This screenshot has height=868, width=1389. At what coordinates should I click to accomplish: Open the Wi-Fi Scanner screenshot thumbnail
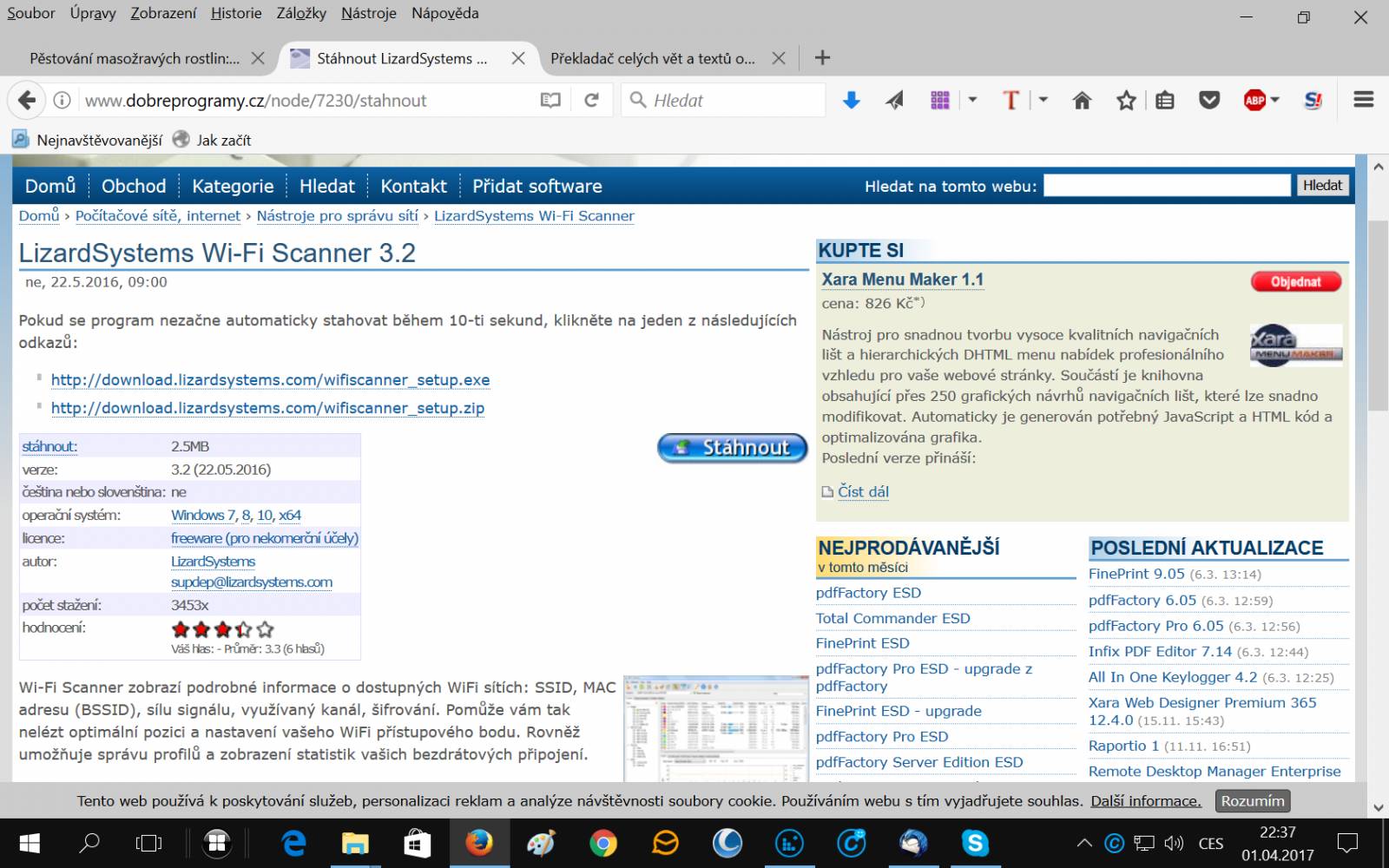715,728
